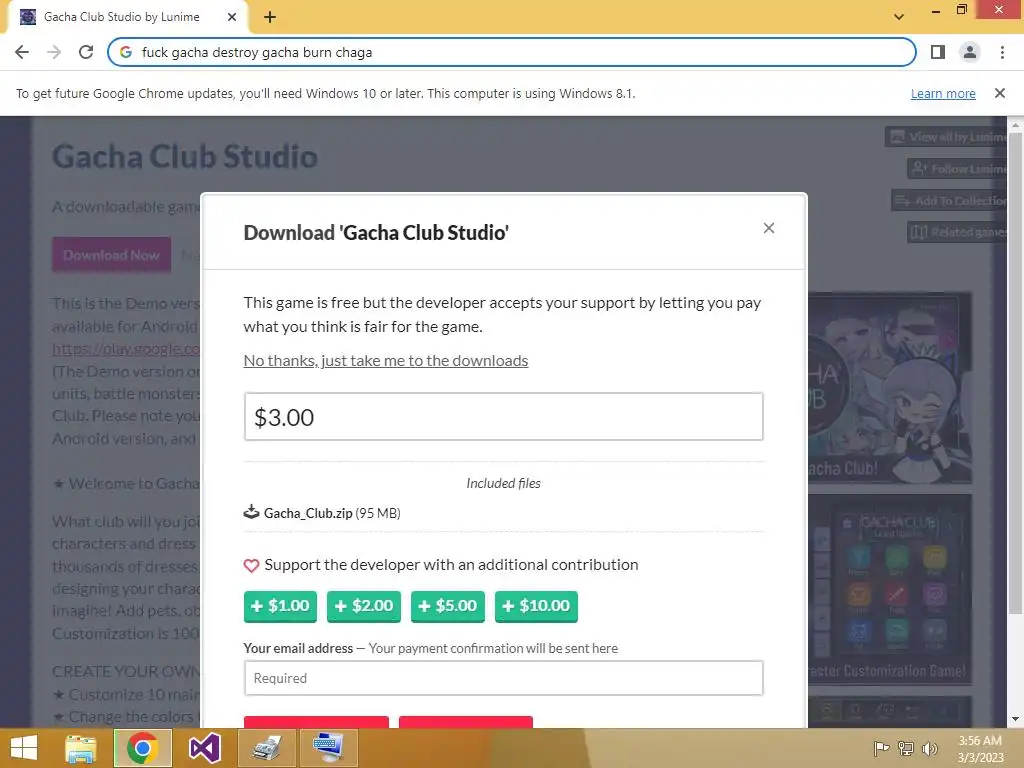The height and width of the screenshot is (768, 1024).
Task: Click 'No thanks, just take me to the downloads'
Action: tap(386, 360)
